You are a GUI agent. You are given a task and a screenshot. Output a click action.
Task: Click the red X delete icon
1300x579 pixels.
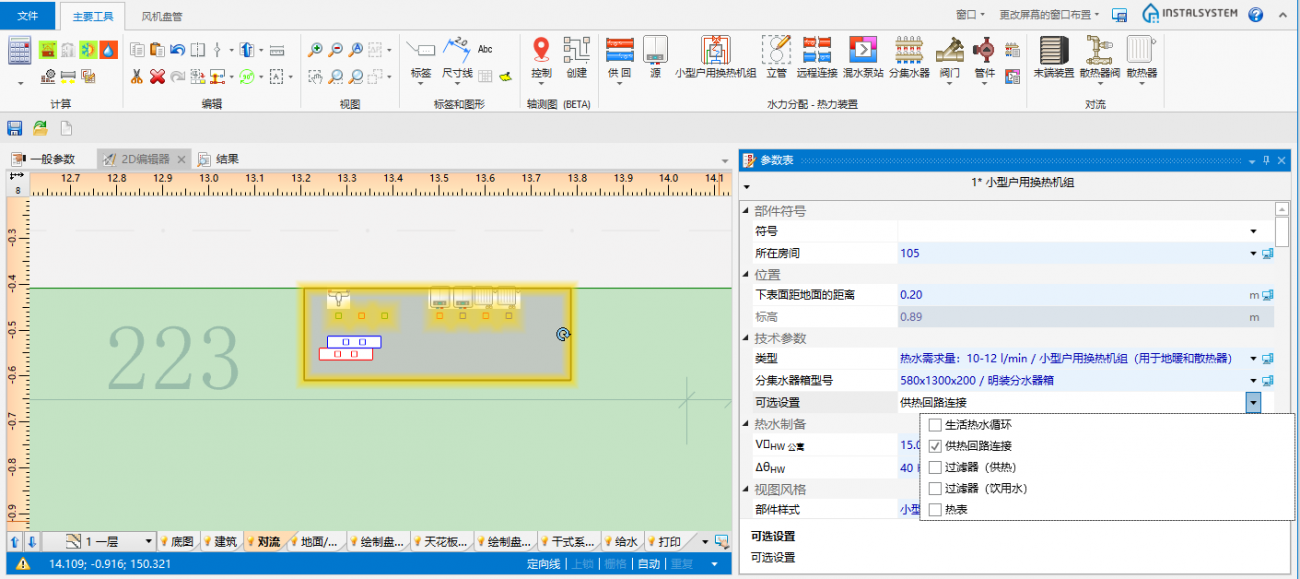click(157, 76)
